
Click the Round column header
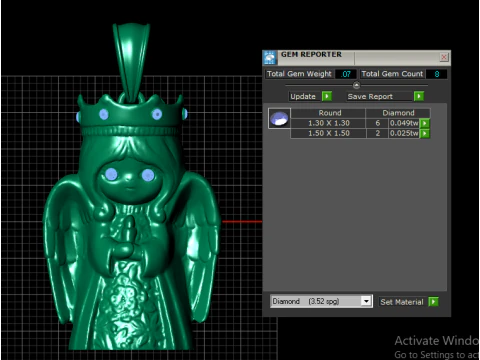328,113
